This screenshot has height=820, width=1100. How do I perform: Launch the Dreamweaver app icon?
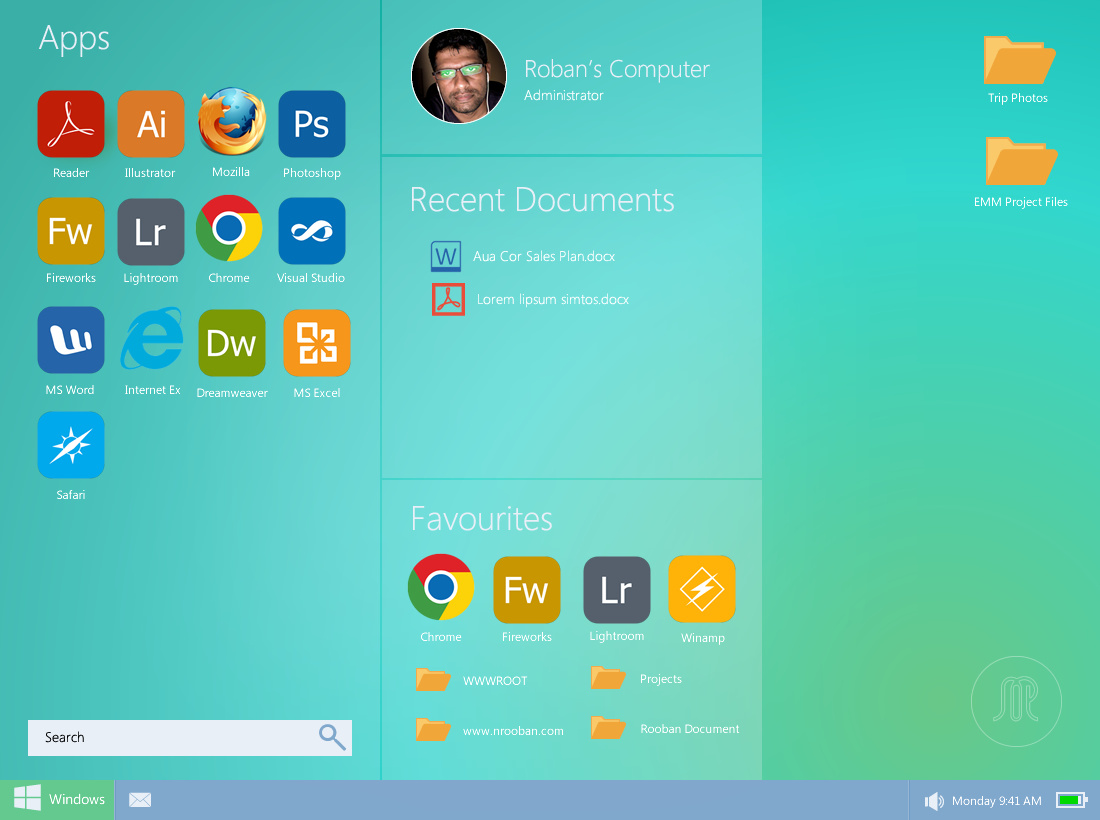(x=232, y=343)
